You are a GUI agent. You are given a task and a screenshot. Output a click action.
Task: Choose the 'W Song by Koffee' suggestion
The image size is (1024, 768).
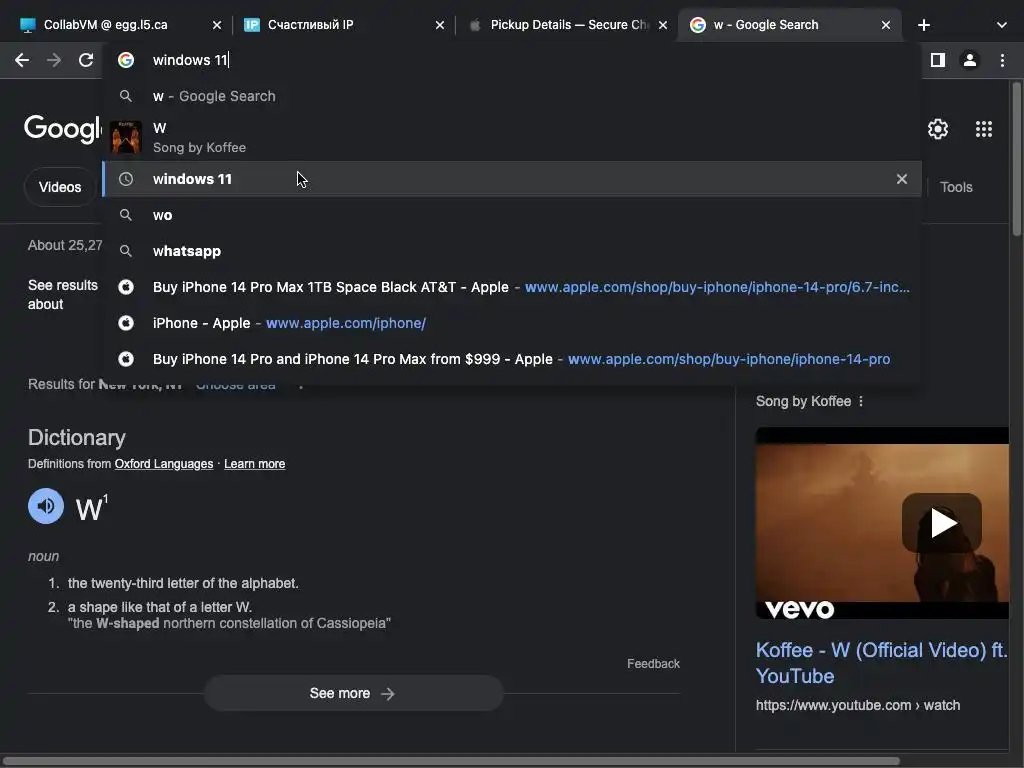point(512,137)
